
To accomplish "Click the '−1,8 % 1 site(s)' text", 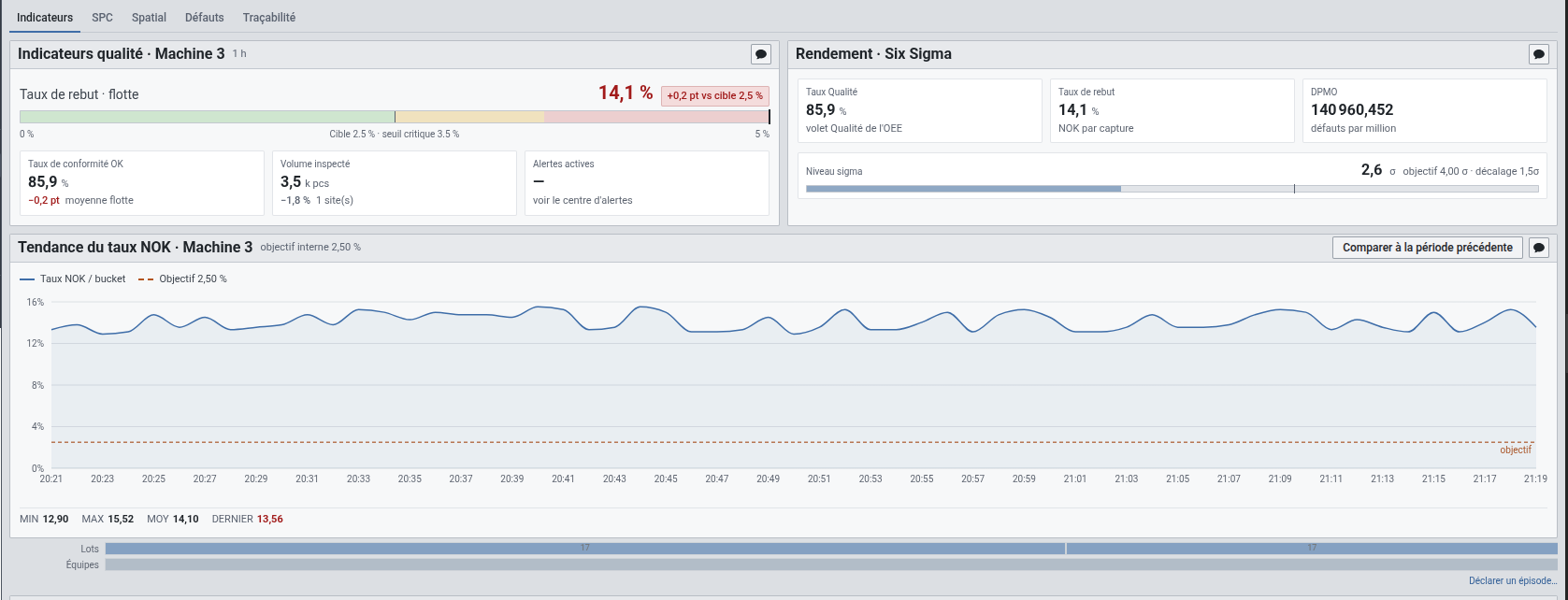I will click(x=317, y=200).
